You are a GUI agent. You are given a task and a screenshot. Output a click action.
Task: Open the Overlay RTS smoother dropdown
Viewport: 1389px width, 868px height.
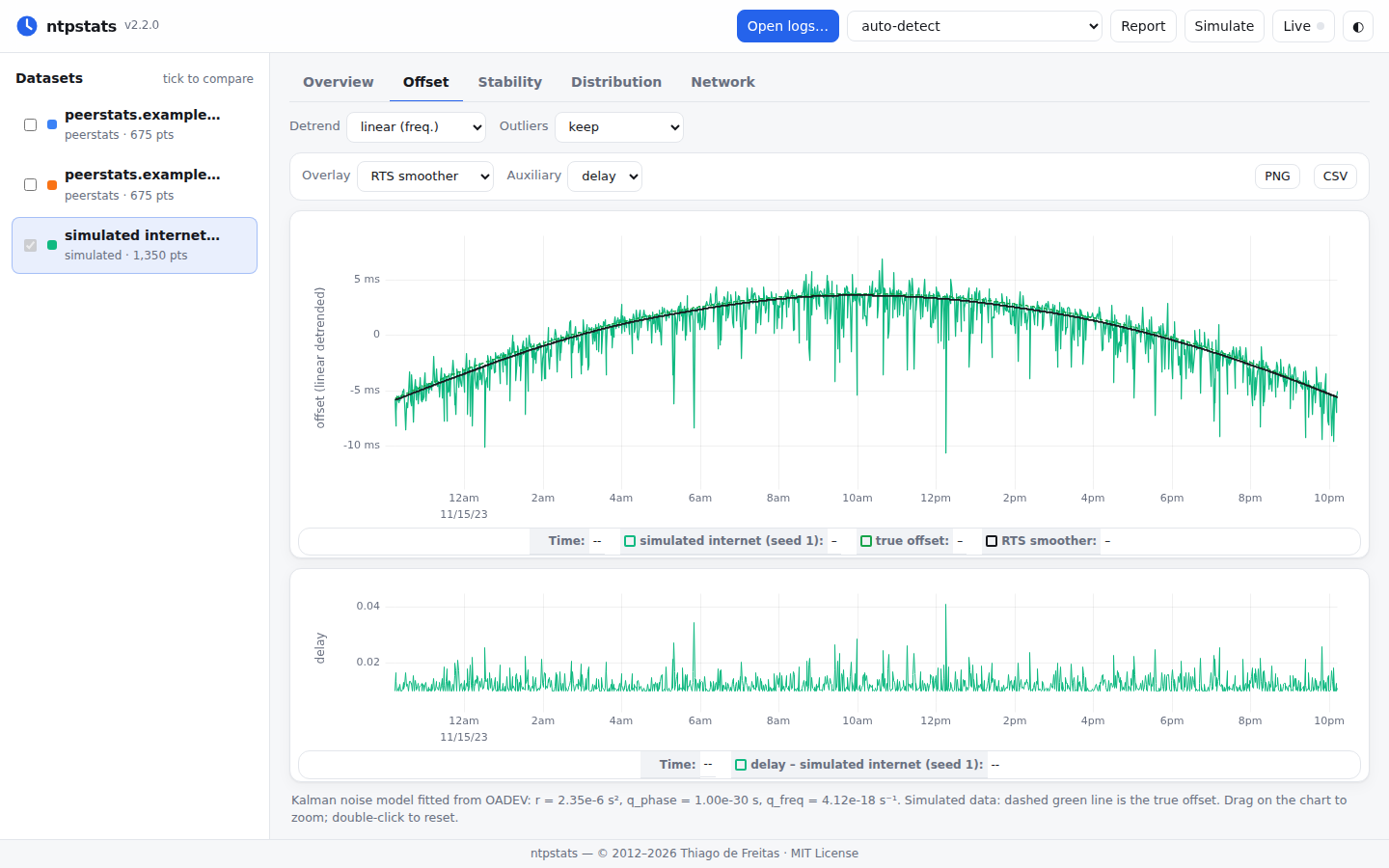click(x=425, y=176)
